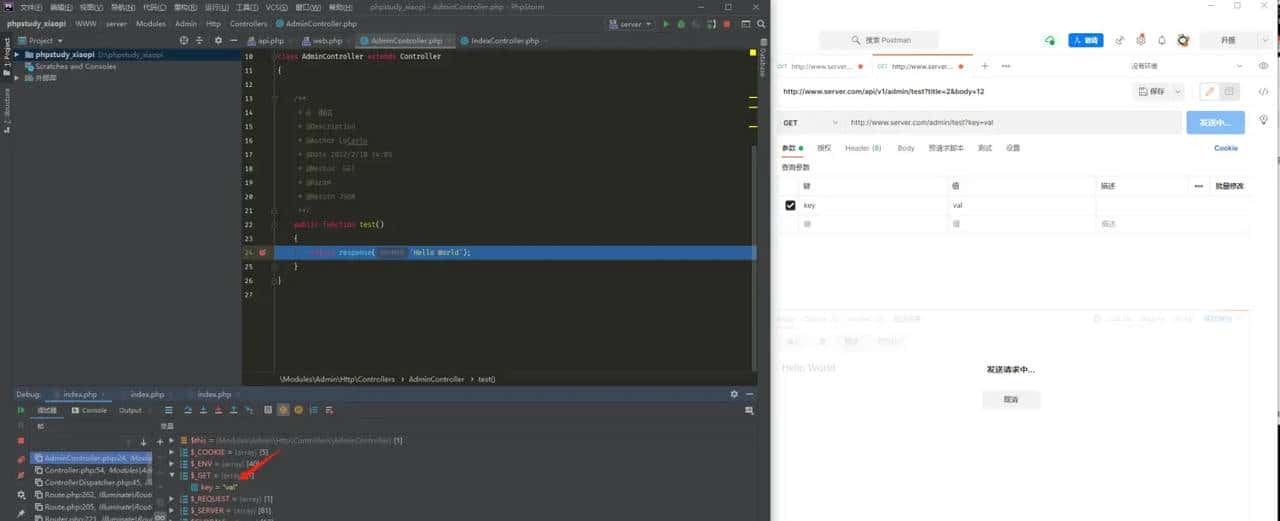
Task: Click the Step Out debugger icon
Action: click(x=233, y=410)
